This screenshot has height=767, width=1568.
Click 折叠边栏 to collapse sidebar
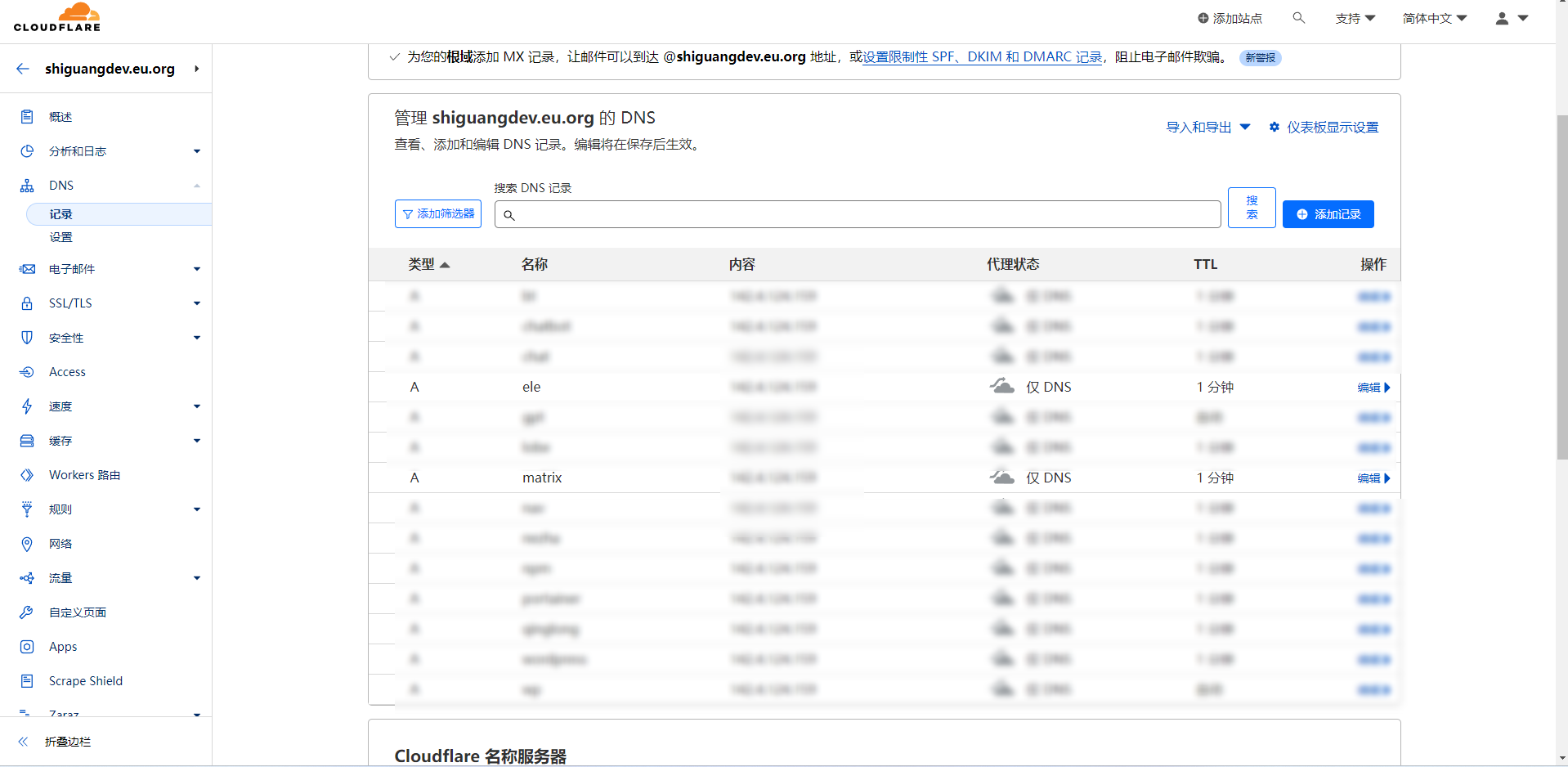(68, 742)
